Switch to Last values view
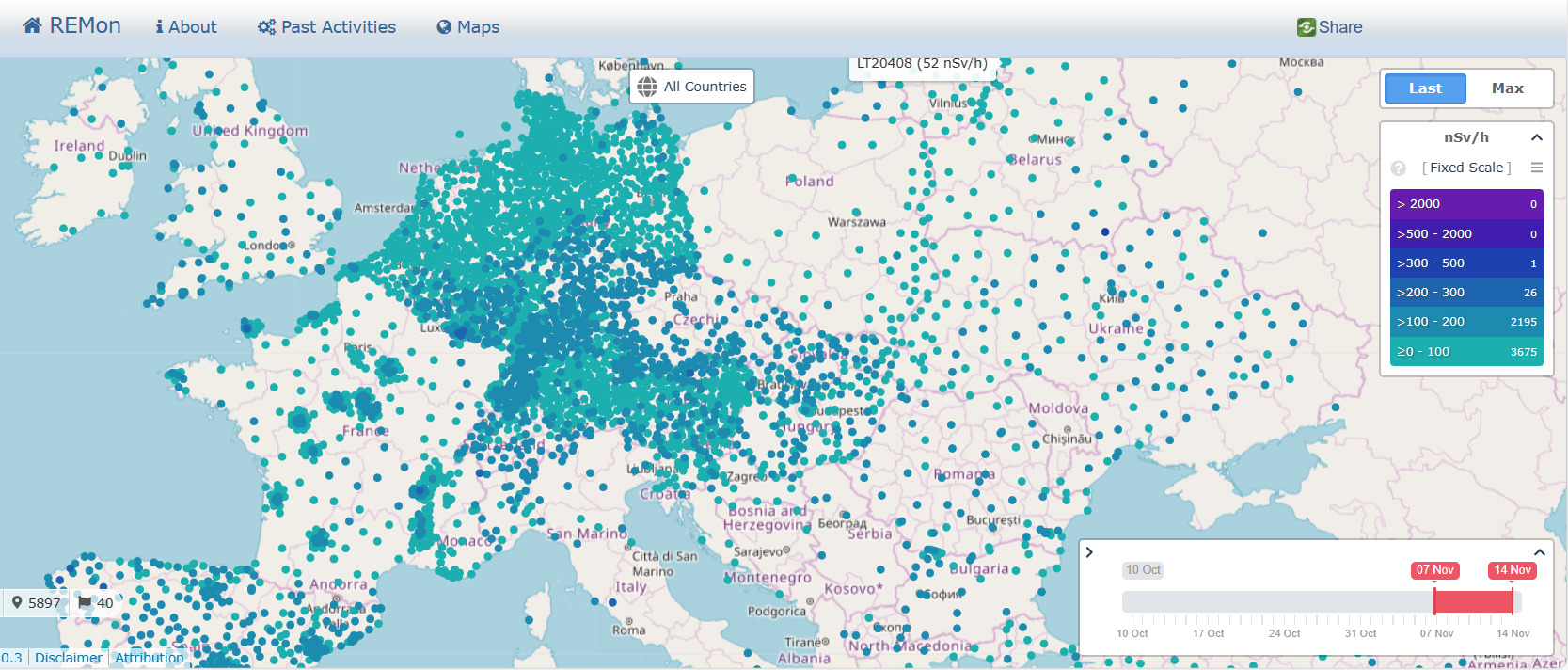Screen dimensions: 1568x670 (x=1425, y=88)
